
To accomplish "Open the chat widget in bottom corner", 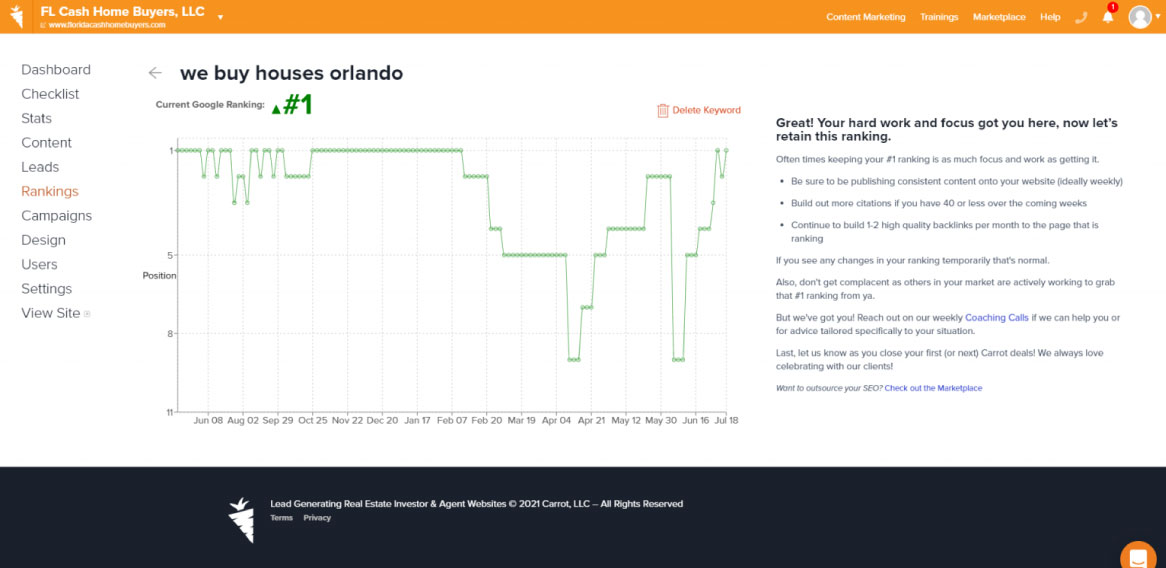I will pyautogui.click(x=1138, y=556).
